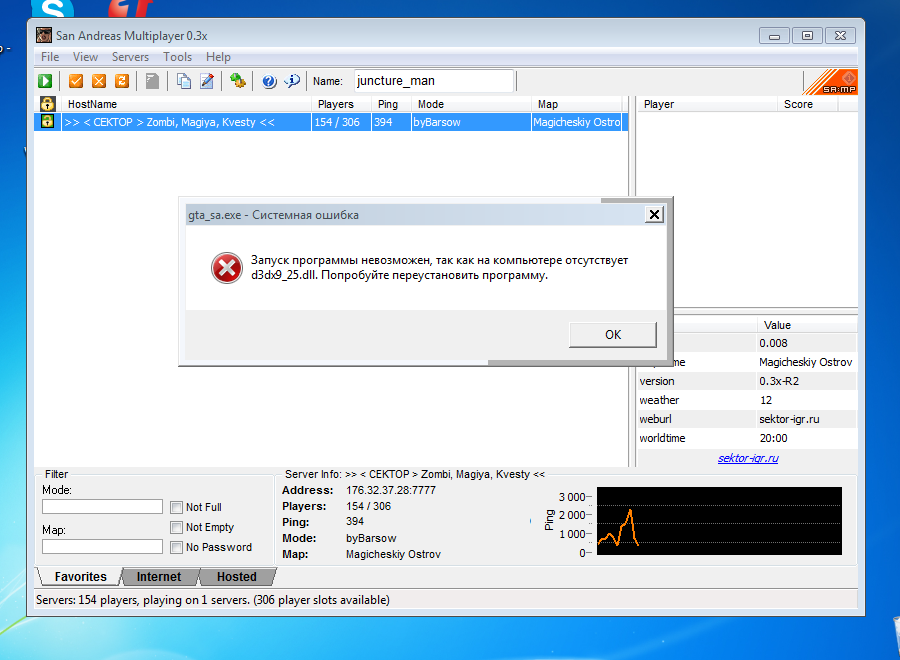The image size is (900, 660).
Task: Click the weather rule row
Action: pos(747,400)
